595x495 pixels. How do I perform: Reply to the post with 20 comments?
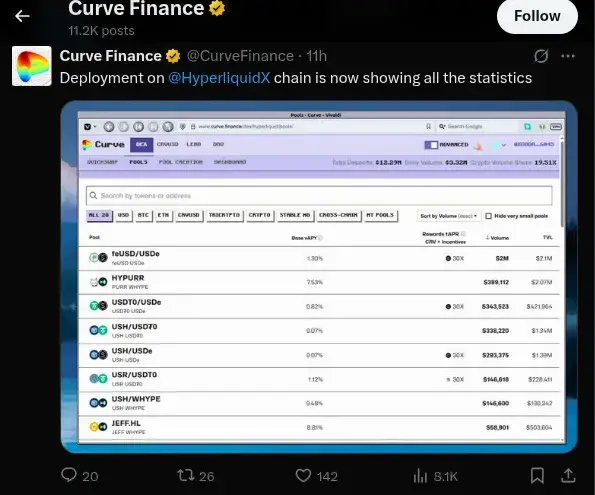[80, 476]
